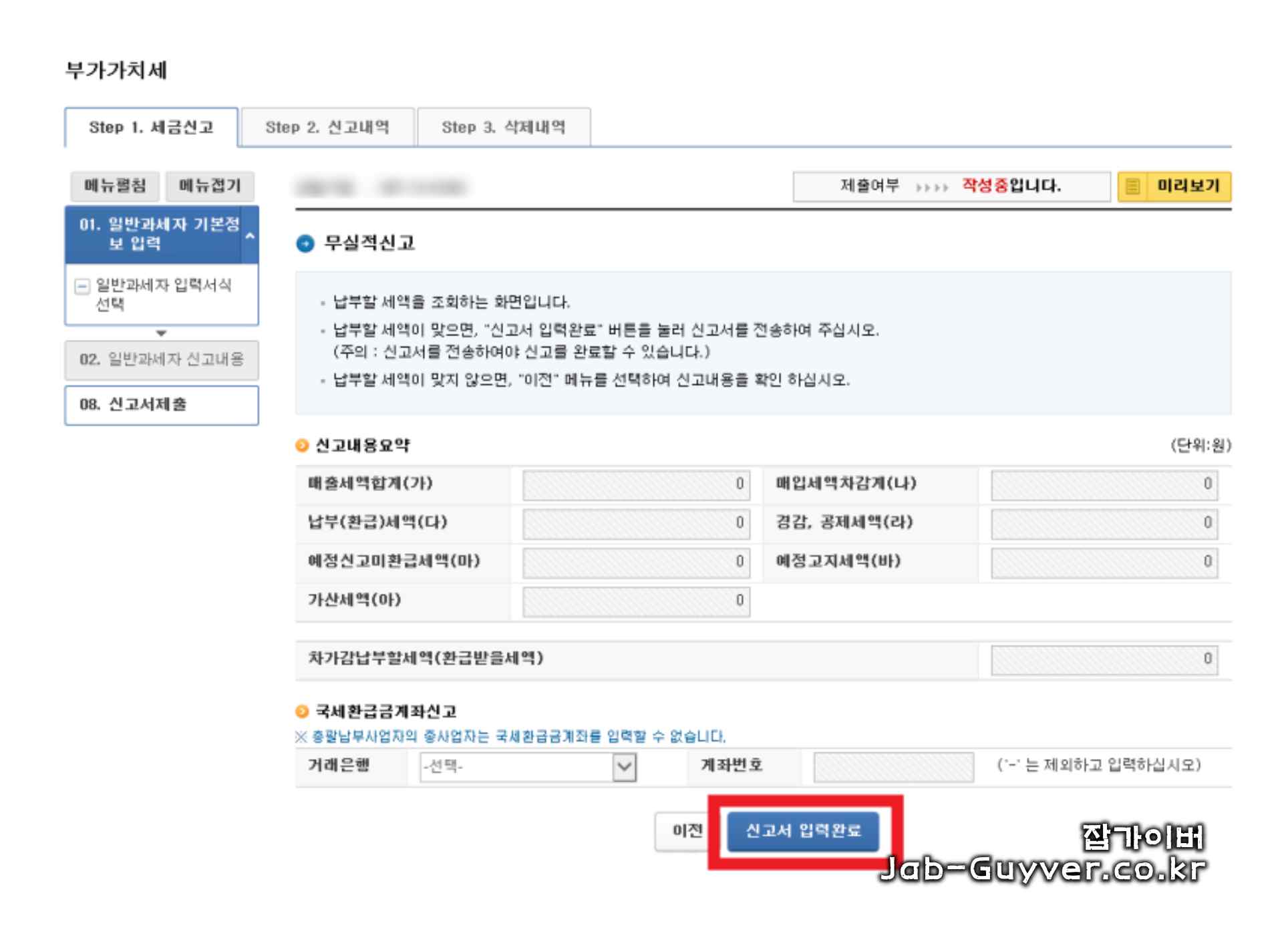Switch to Step 2. 신고내역 tab
1288x942 pixels.
tap(327, 127)
